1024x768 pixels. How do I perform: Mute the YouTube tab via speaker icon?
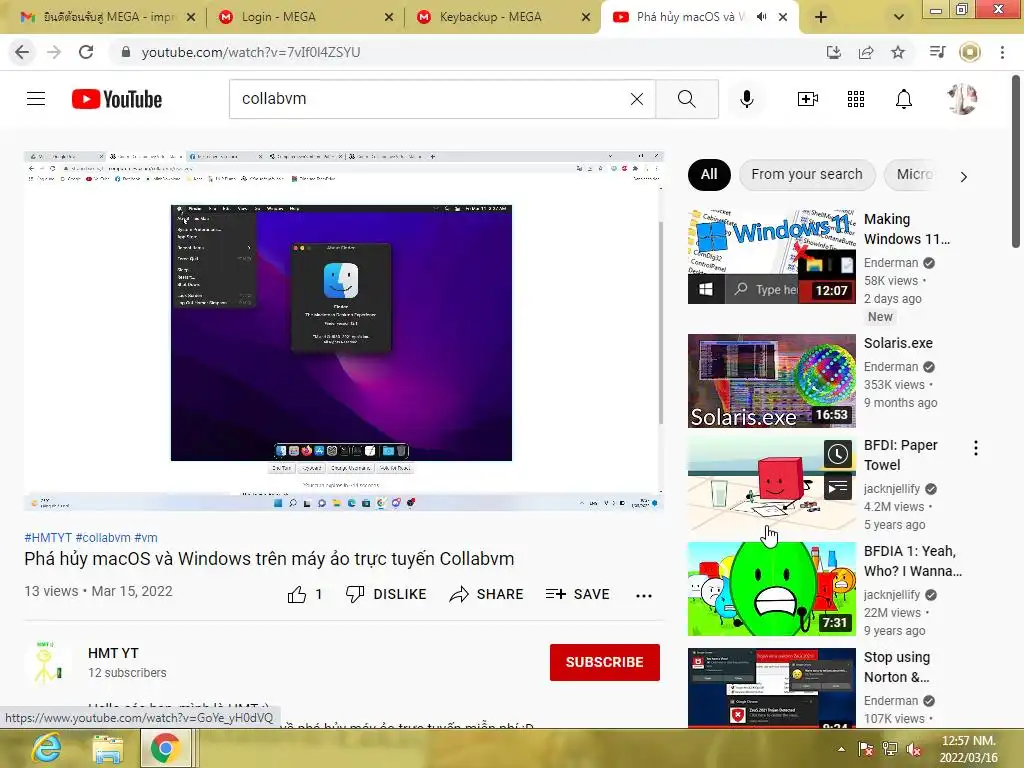click(x=761, y=17)
